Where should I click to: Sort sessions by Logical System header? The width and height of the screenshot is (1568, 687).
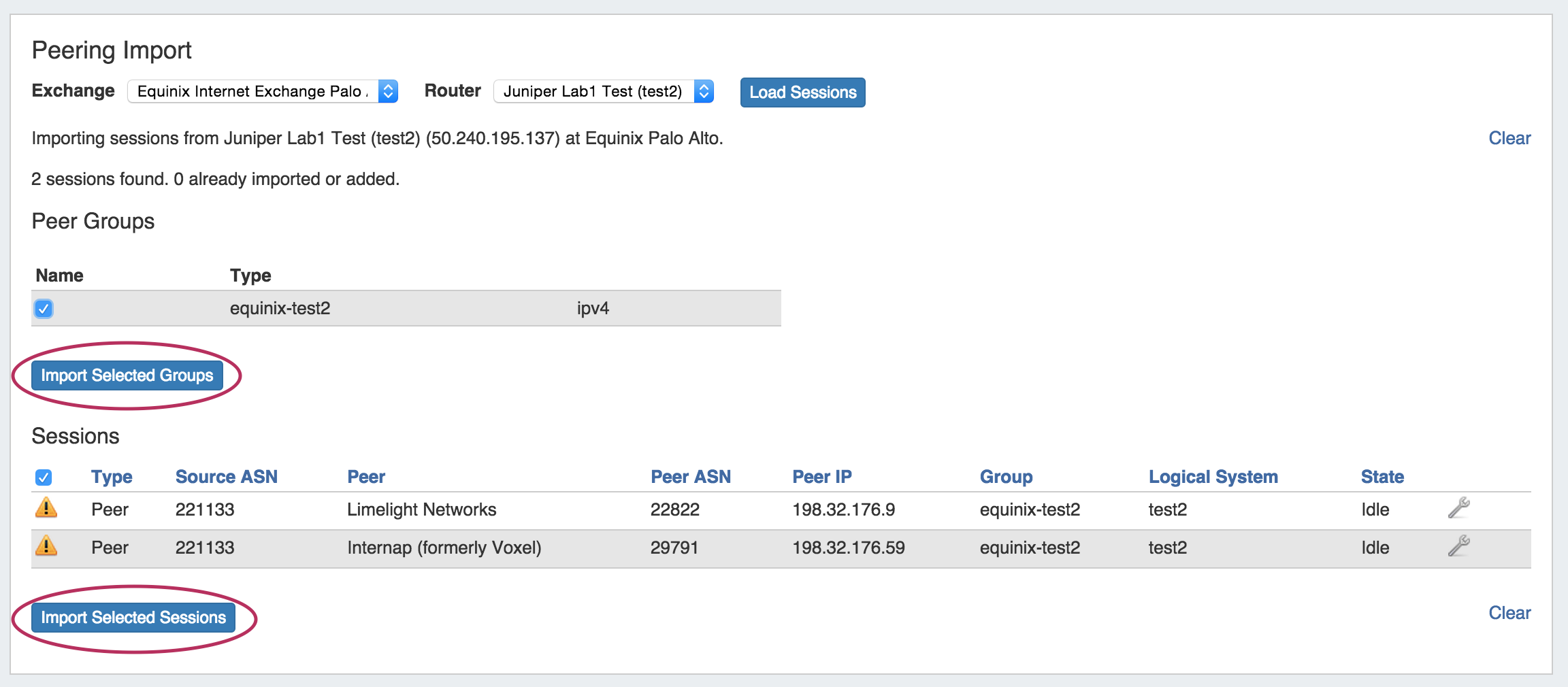click(x=1213, y=477)
